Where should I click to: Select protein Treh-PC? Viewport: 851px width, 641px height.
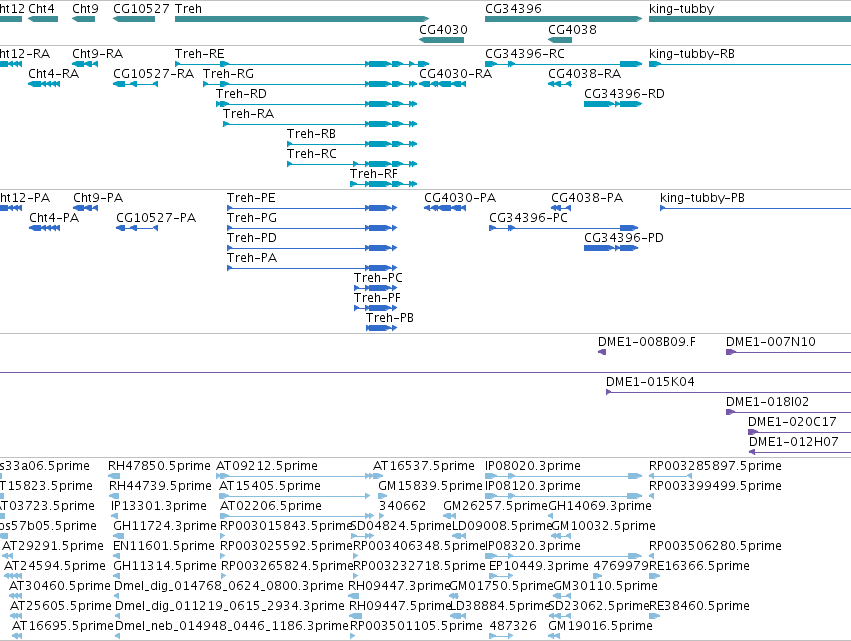pyautogui.click(x=378, y=278)
